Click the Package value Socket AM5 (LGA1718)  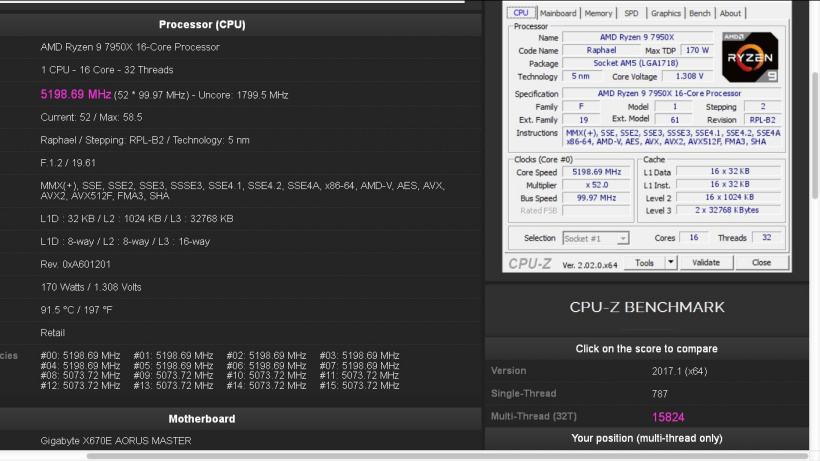point(637,63)
